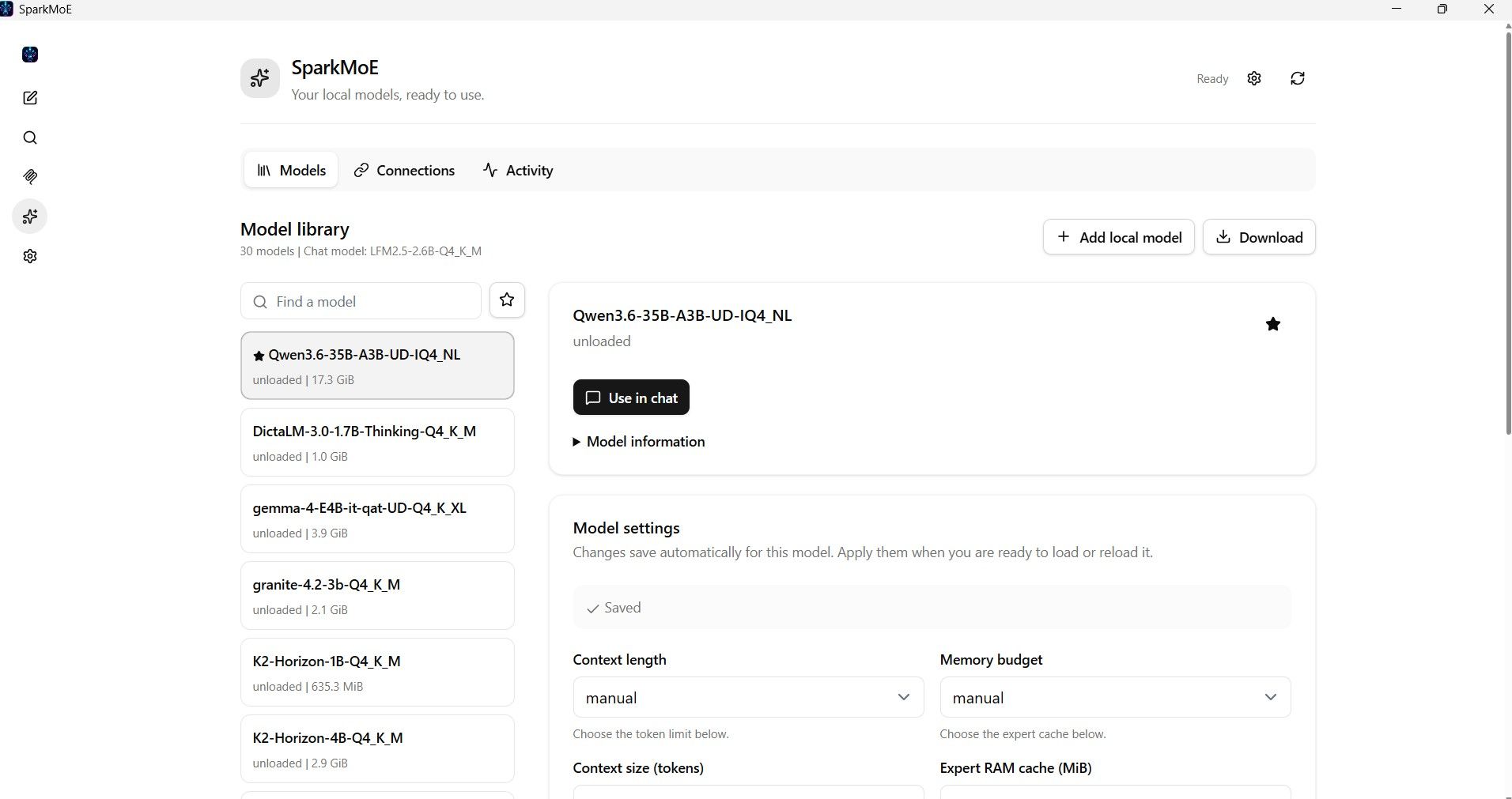Switch to the Activity tab
Image resolution: width=1512 pixels, height=799 pixels.
tap(518, 170)
